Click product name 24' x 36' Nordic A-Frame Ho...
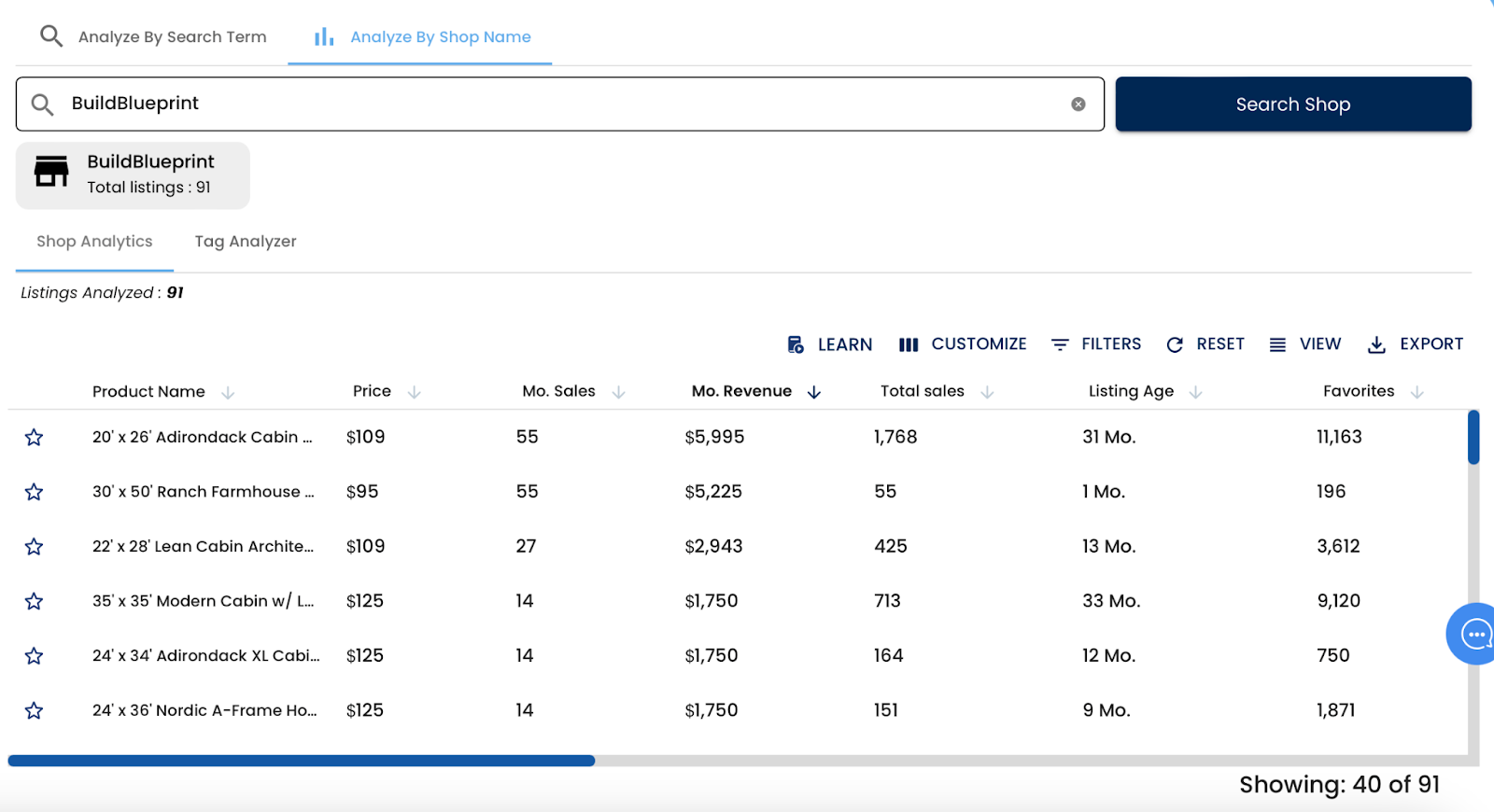This screenshot has width=1494, height=812. click(x=204, y=710)
